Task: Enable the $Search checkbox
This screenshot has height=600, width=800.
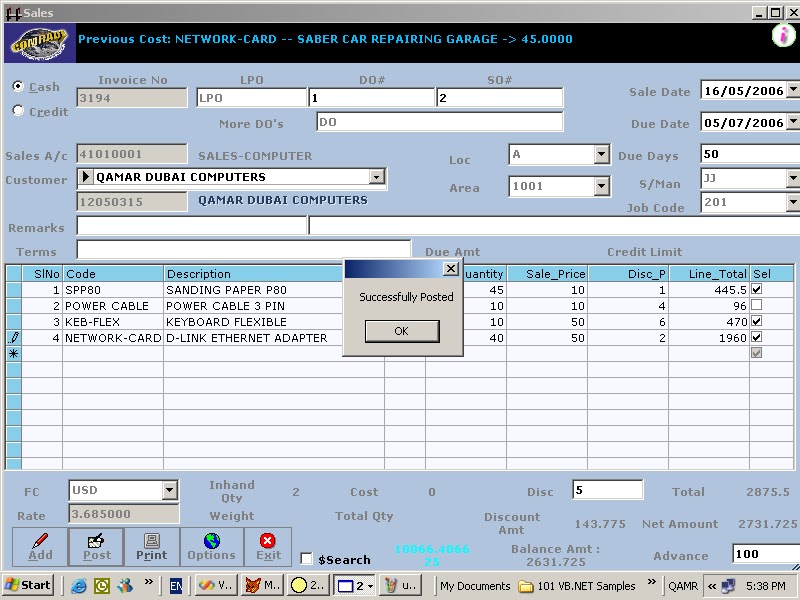Action: [x=307, y=558]
